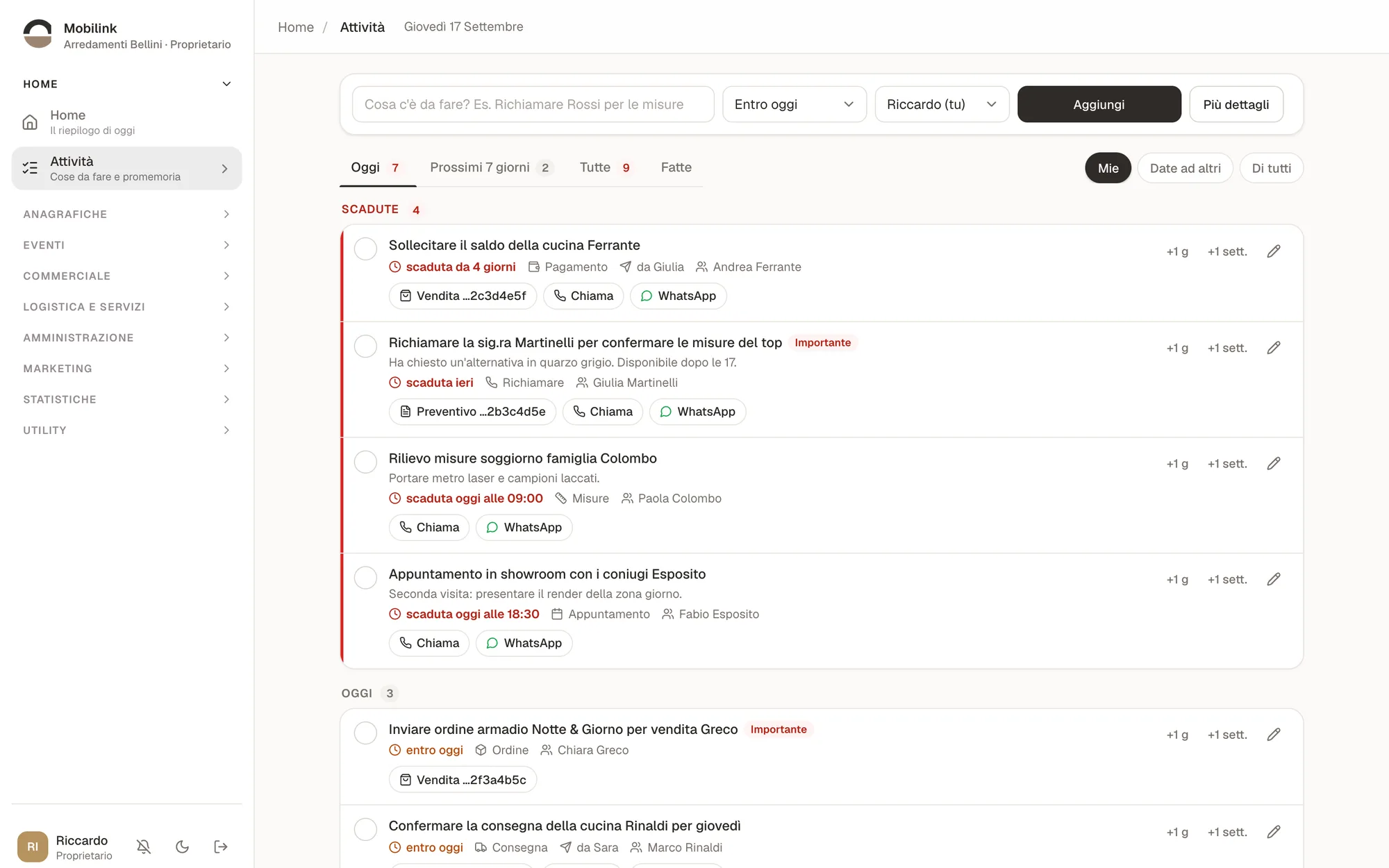Go to Home via breadcrumb

pos(296,27)
